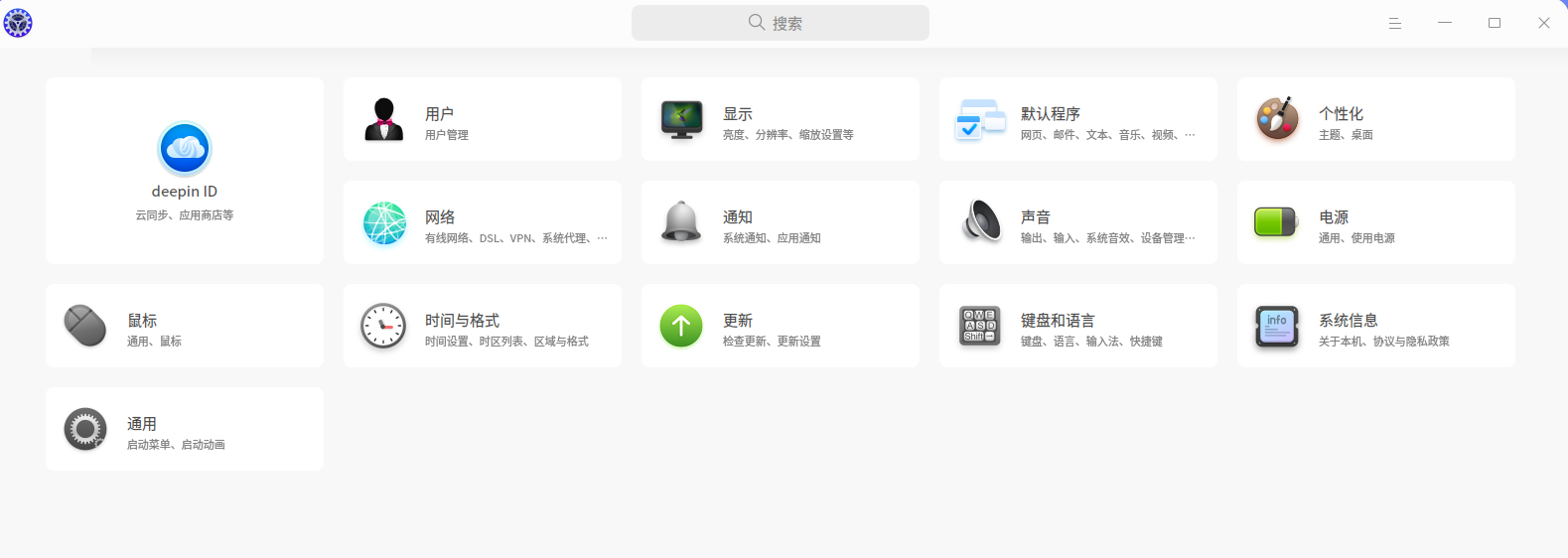The height and width of the screenshot is (558, 1568).
Task: Click 系统通知、应用通知 description
Action: point(772,238)
